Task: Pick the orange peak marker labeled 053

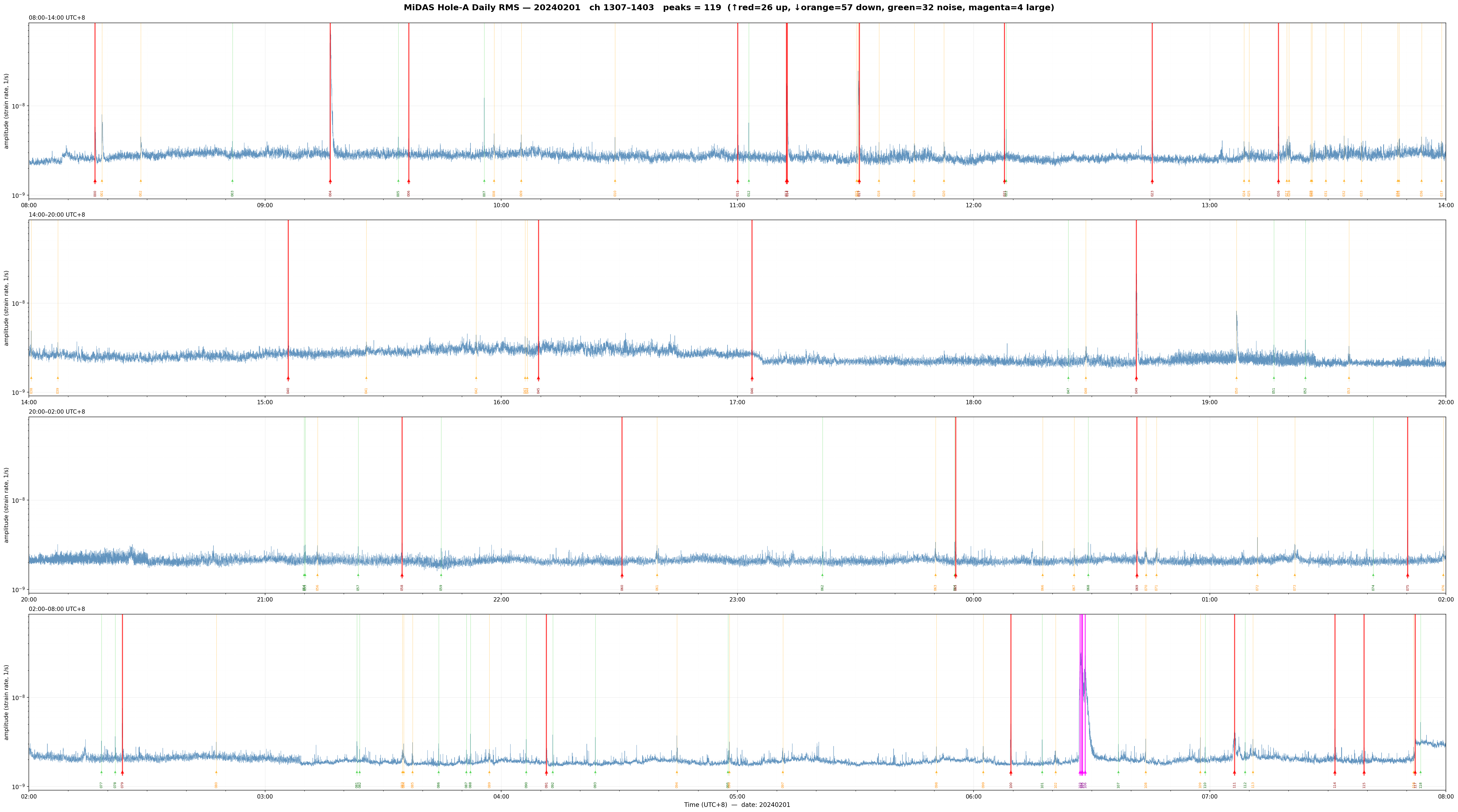Action: coord(1349,378)
